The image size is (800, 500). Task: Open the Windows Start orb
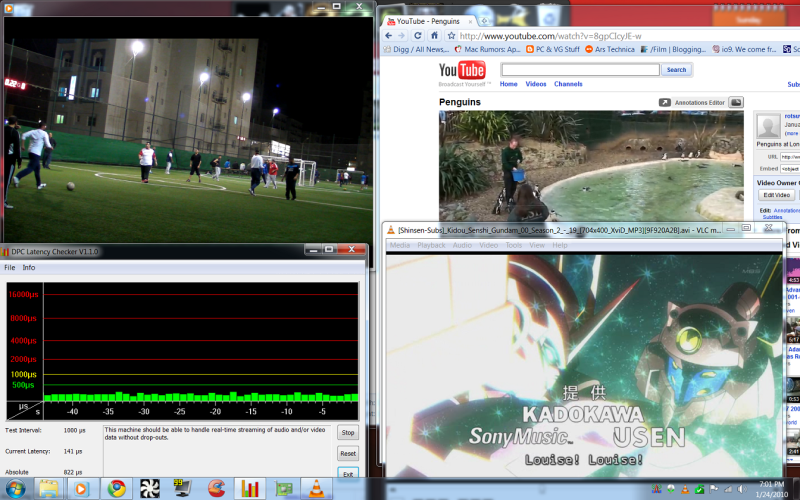[14, 489]
